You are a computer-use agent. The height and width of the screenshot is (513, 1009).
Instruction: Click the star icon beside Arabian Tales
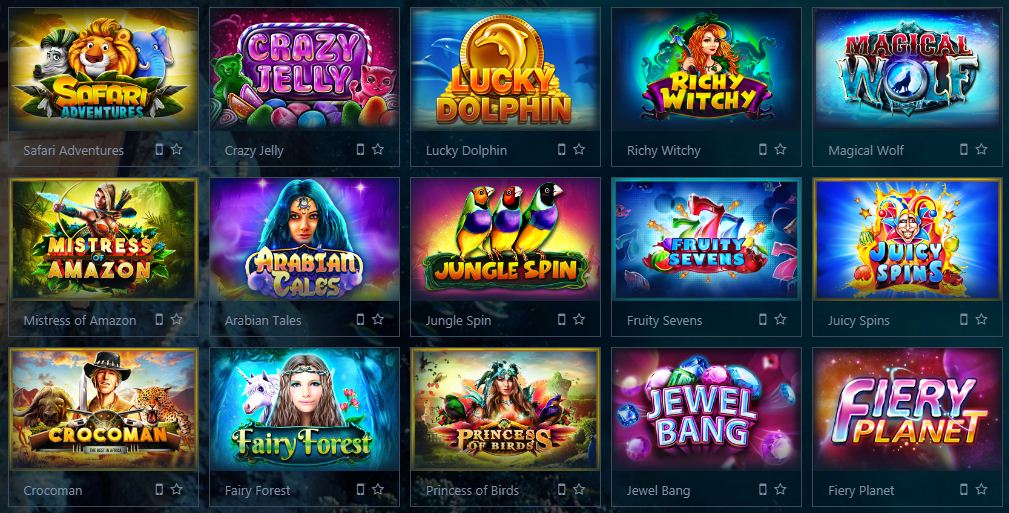(378, 319)
